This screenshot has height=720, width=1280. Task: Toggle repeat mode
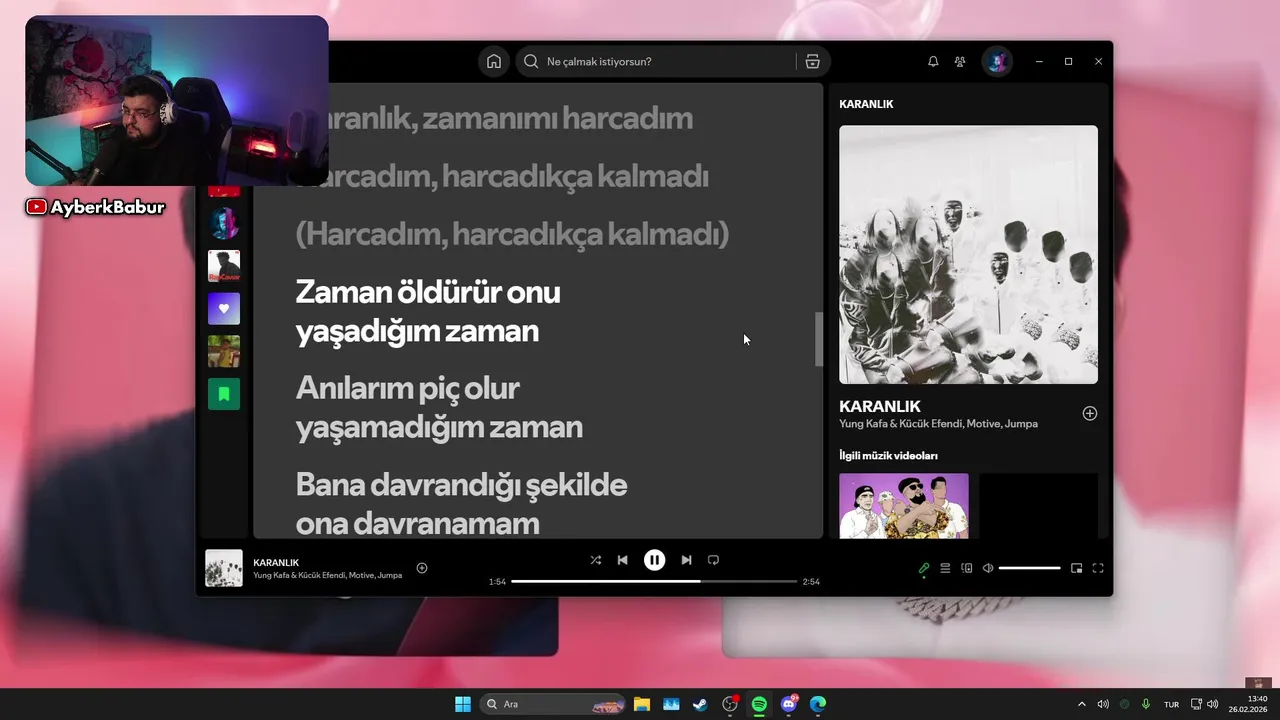tap(713, 560)
